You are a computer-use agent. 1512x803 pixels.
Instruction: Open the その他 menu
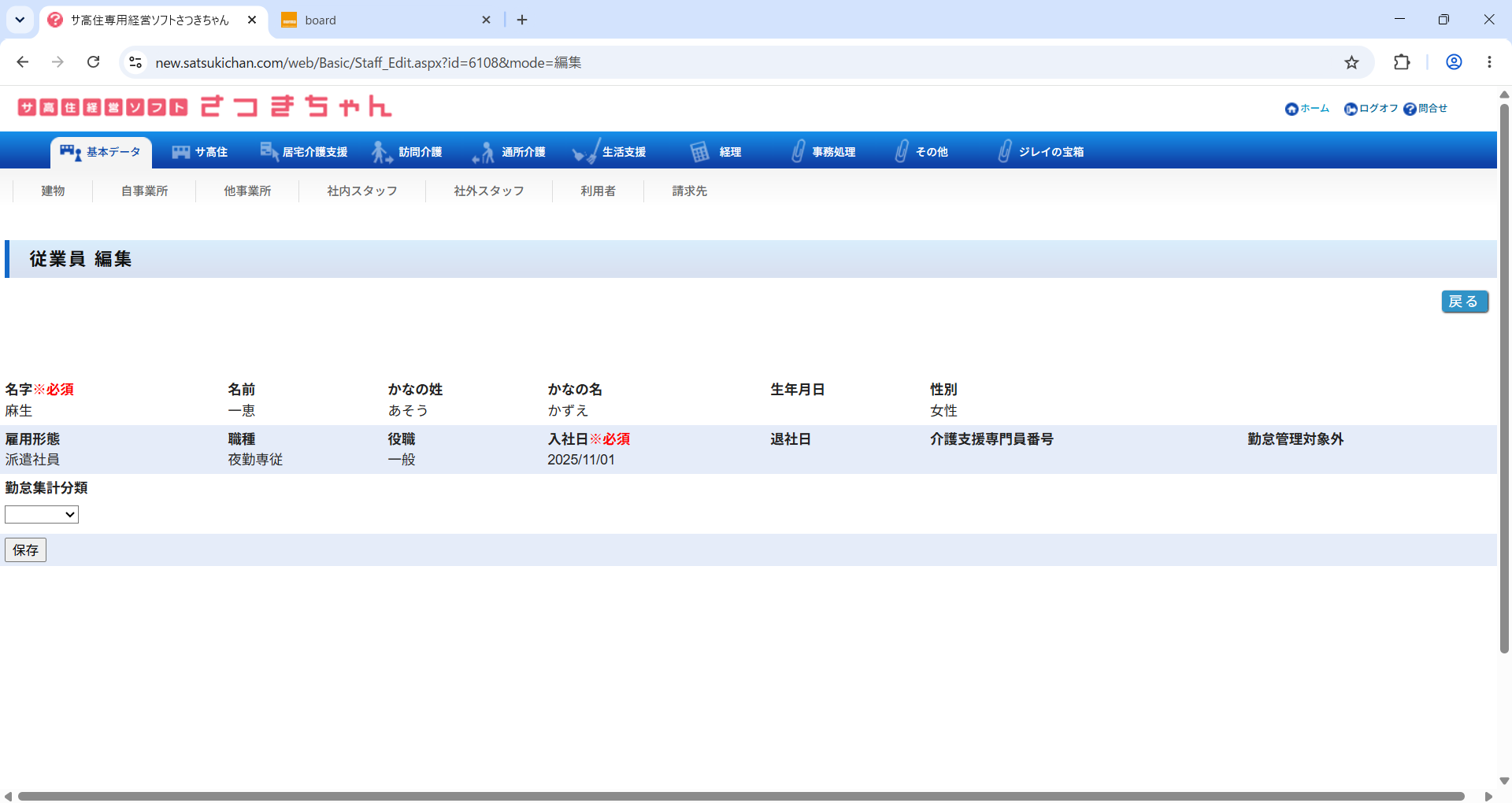tap(922, 152)
